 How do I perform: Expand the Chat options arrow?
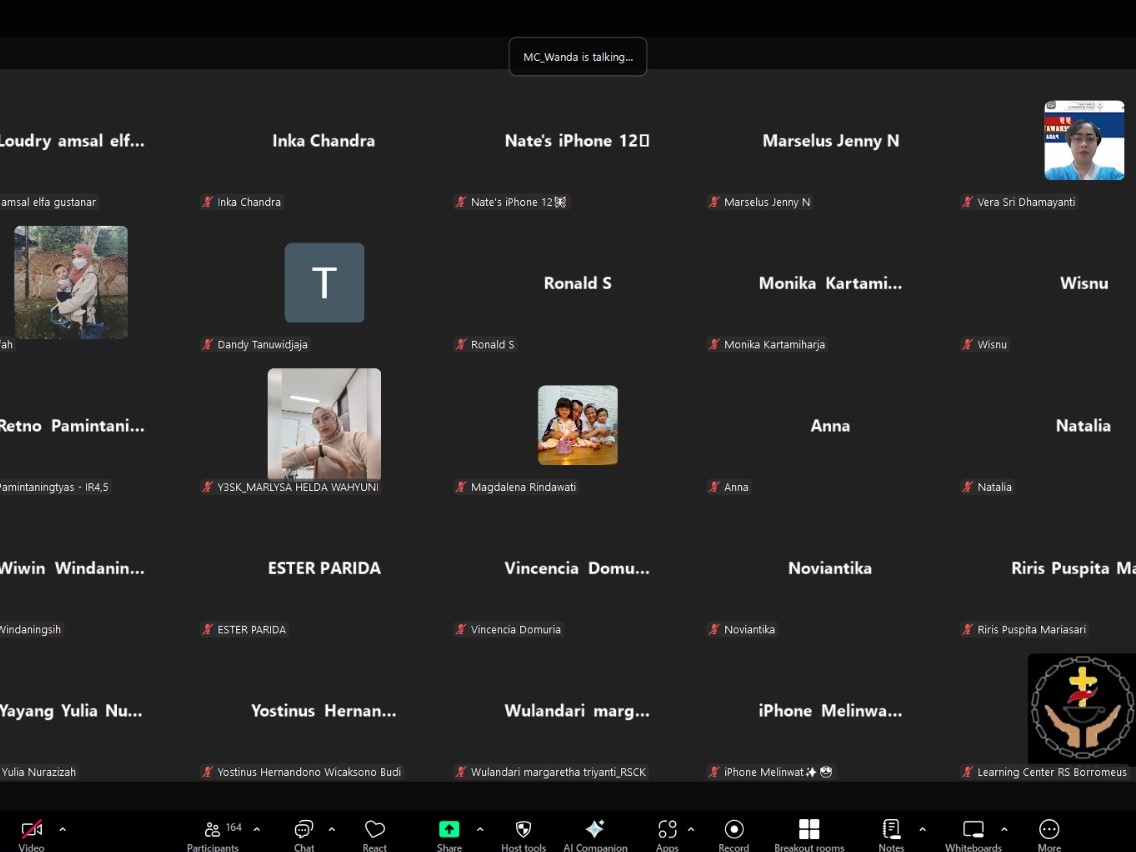click(331, 829)
